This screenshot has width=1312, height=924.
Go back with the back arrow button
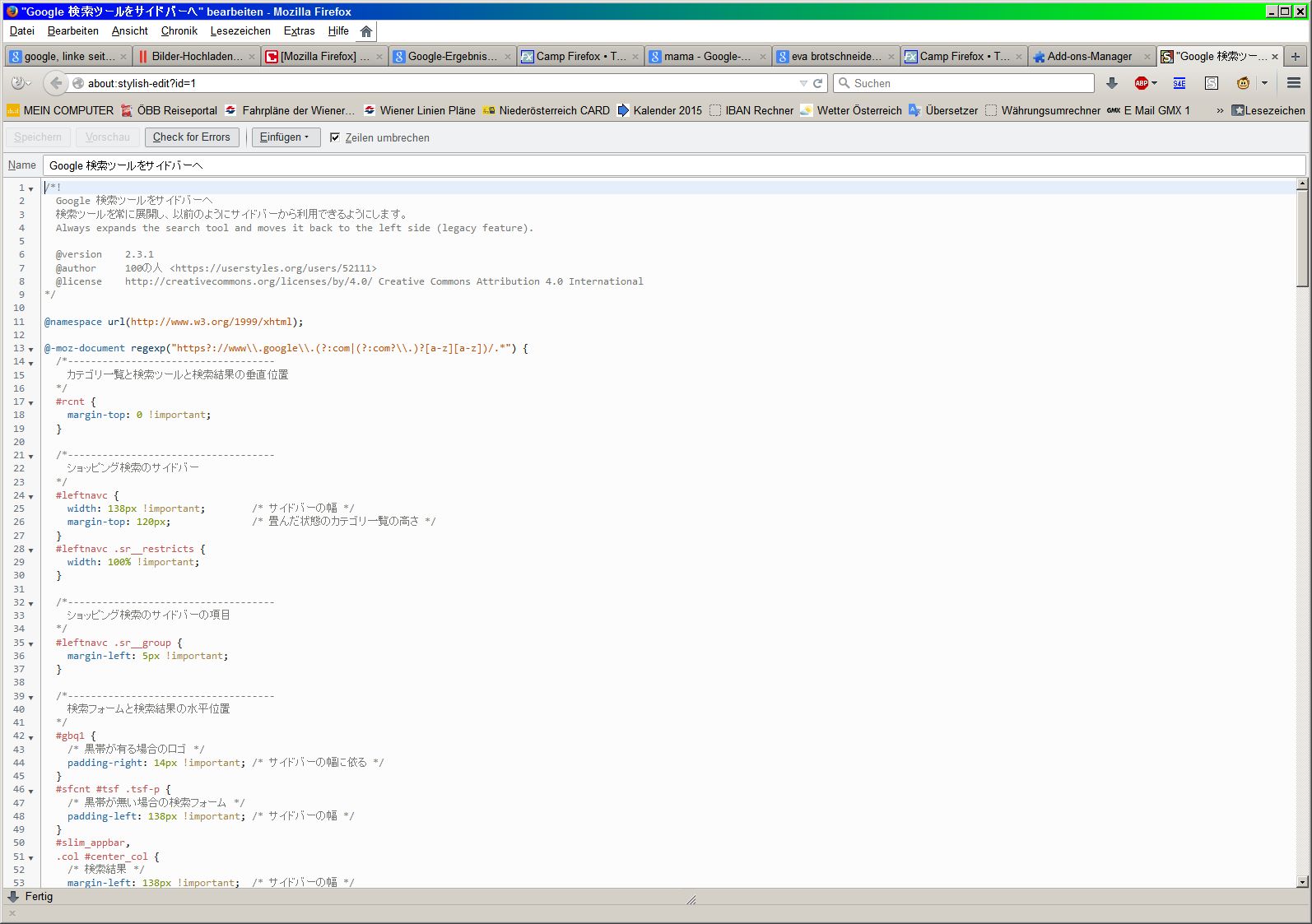coord(55,83)
